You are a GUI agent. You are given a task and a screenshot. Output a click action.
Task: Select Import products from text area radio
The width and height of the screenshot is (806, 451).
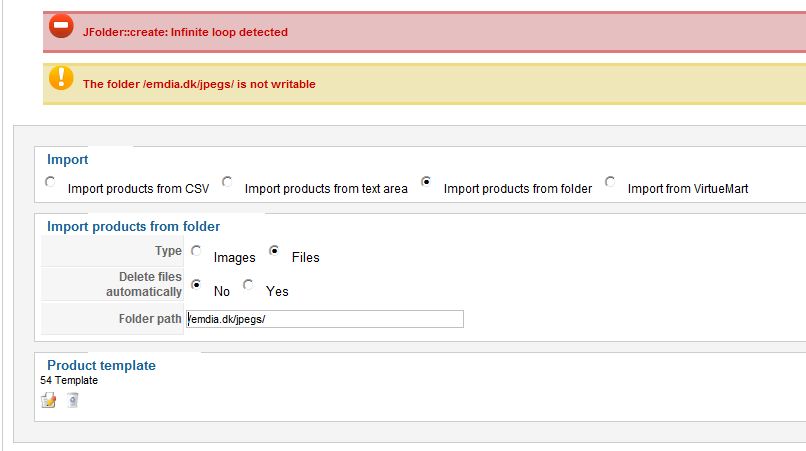tap(227, 182)
